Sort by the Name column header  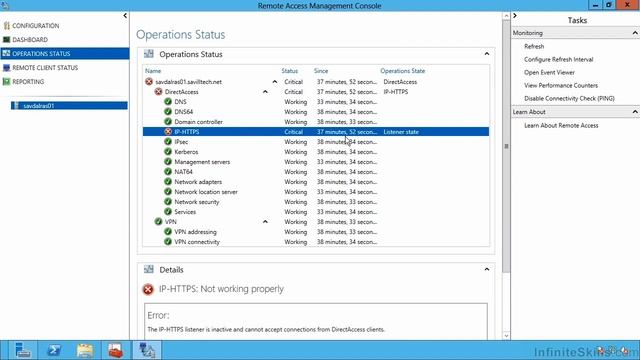pyautogui.click(x=153, y=71)
